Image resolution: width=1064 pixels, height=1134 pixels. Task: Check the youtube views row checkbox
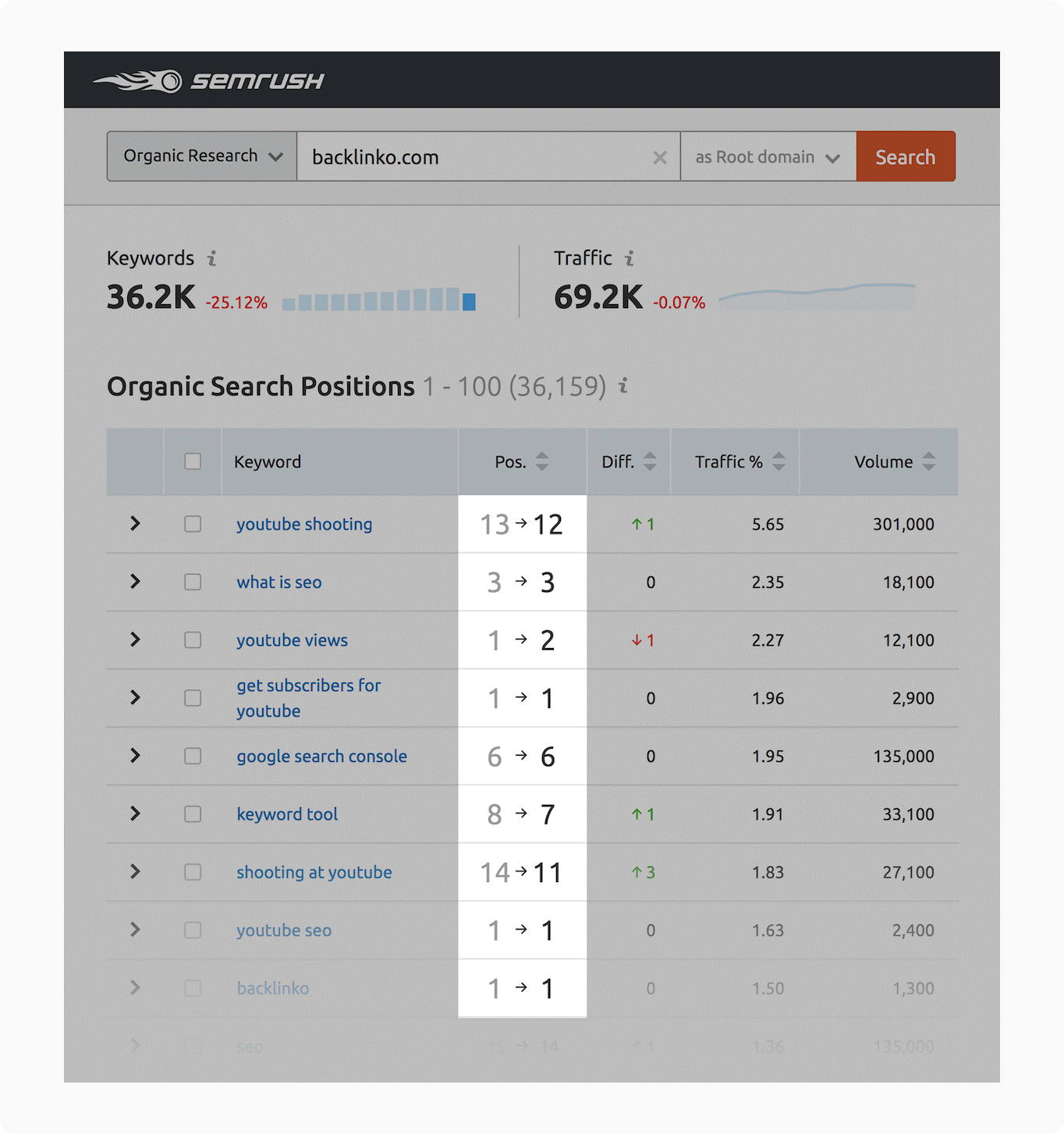(193, 640)
